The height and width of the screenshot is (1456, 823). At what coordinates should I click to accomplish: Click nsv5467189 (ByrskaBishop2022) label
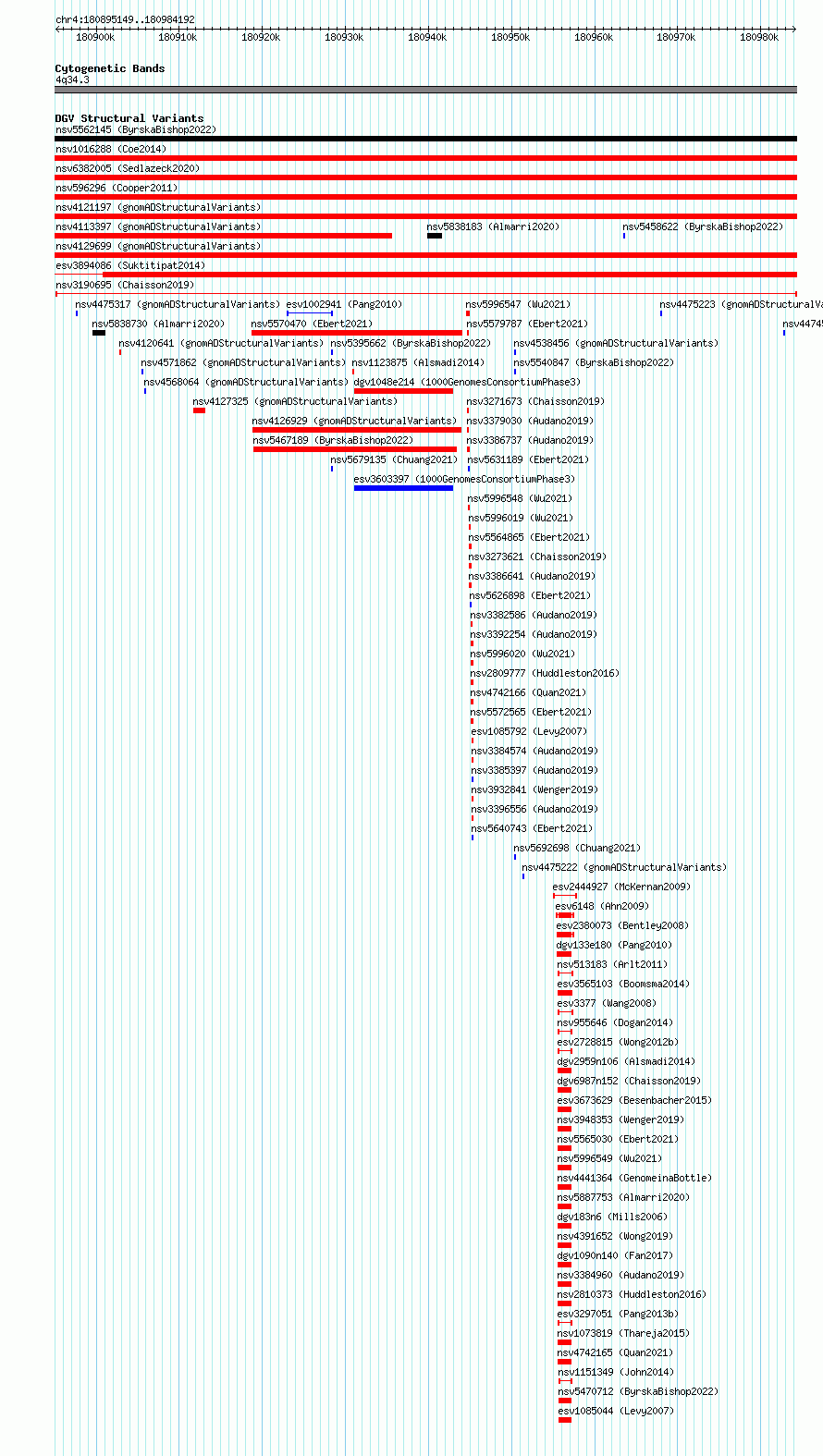coord(333,441)
